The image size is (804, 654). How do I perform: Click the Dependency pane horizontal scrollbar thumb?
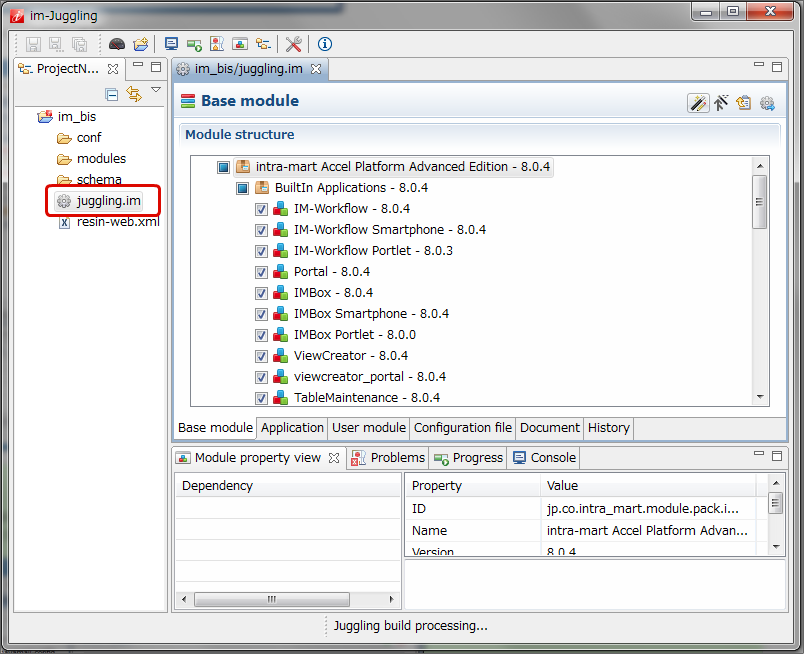tap(272, 599)
